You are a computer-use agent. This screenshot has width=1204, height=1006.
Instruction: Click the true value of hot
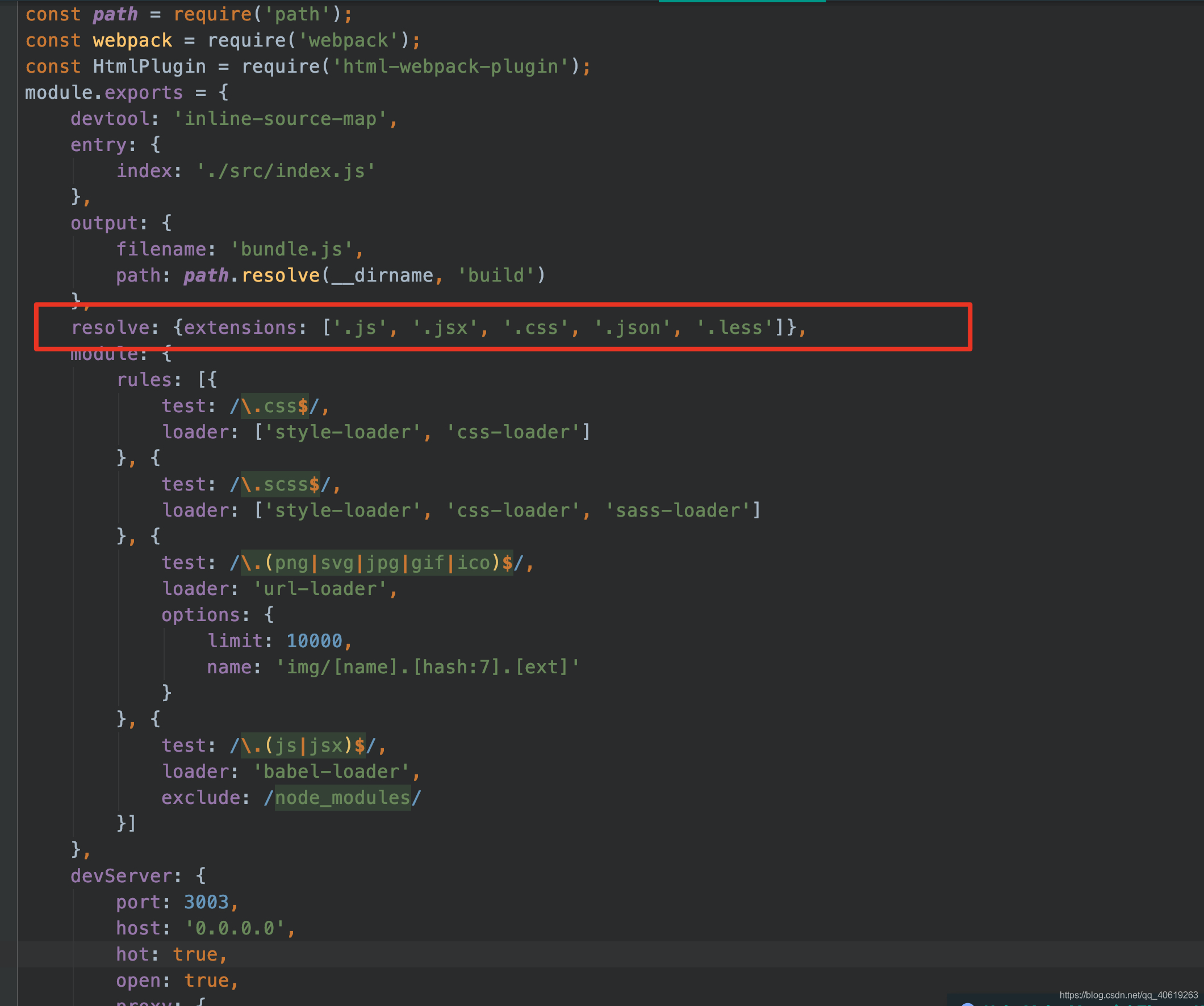point(195,954)
